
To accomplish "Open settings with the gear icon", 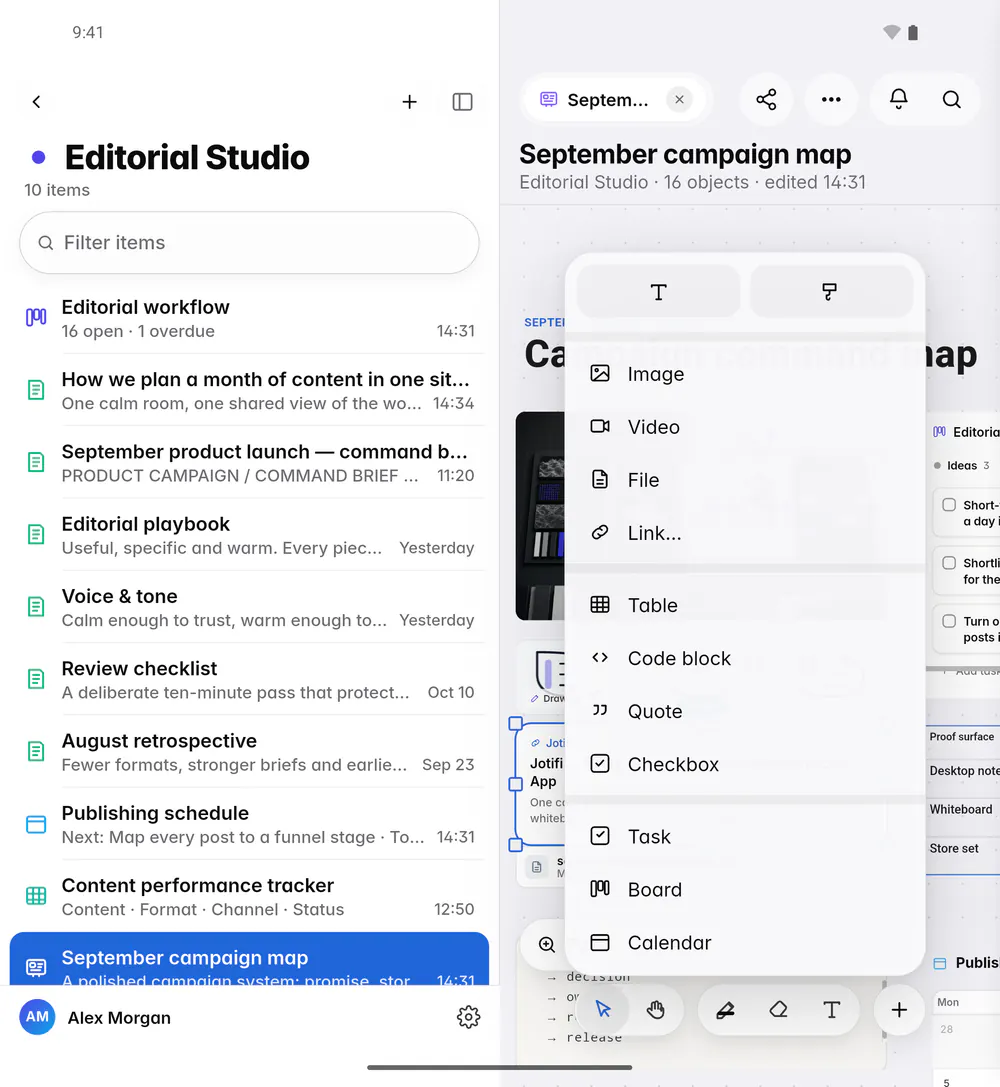I will coord(468,1017).
